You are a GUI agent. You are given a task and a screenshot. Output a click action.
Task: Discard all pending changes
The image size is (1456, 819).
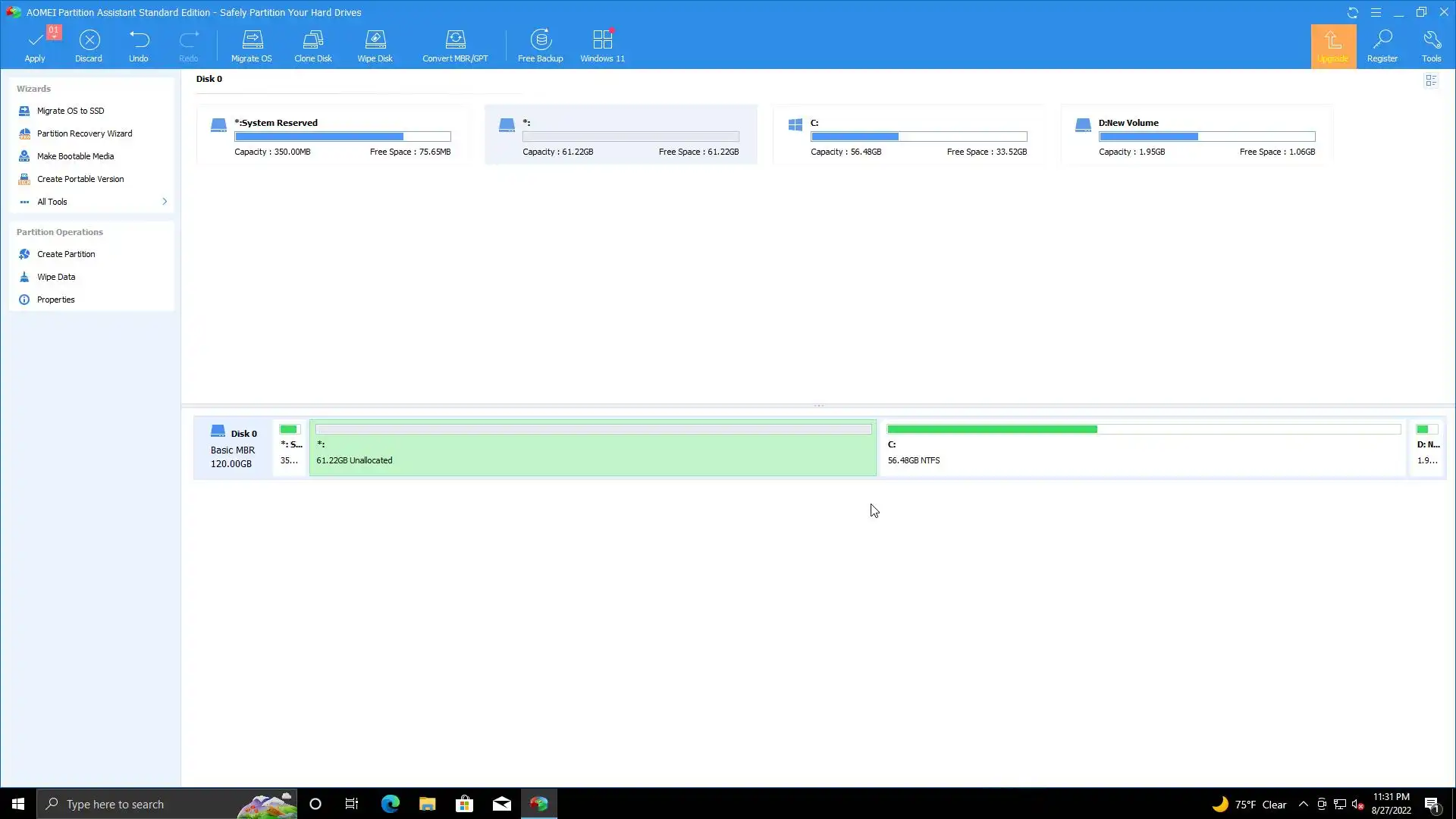pyautogui.click(x=89, y=45)
